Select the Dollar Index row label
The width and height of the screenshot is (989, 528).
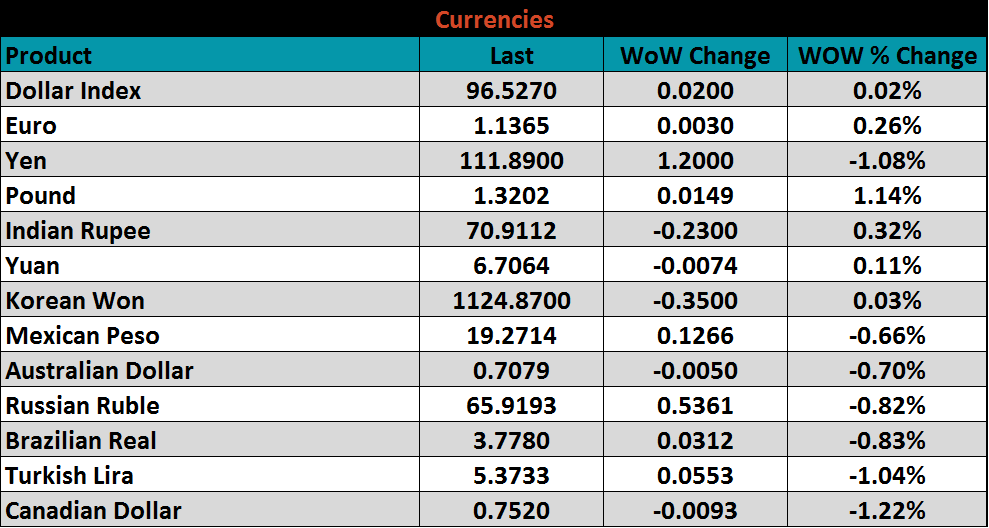(74, 91)
